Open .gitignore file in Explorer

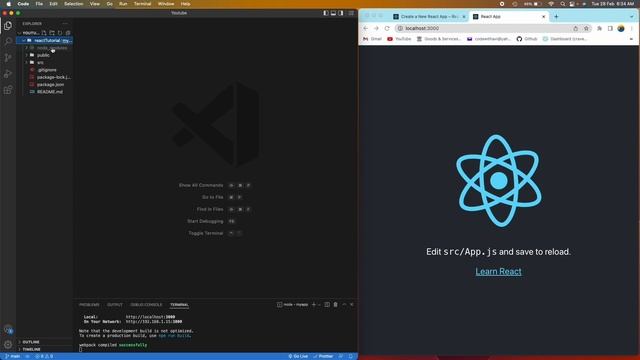click(x=45, y=70)
